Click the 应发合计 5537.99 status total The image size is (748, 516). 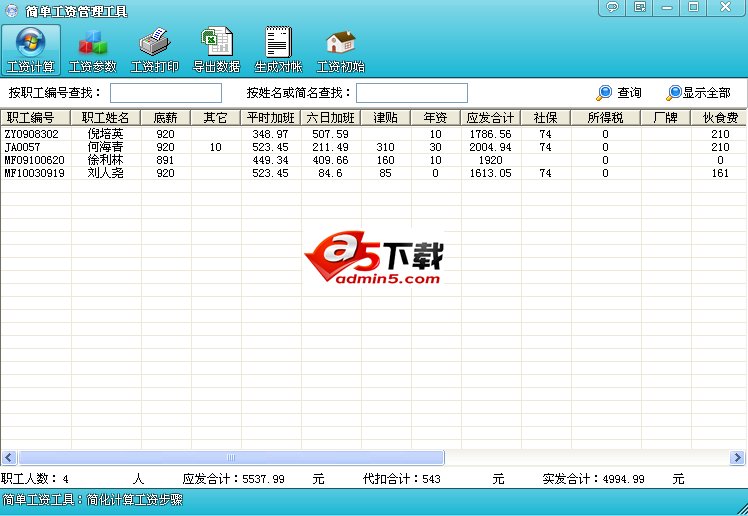point(234,478)
